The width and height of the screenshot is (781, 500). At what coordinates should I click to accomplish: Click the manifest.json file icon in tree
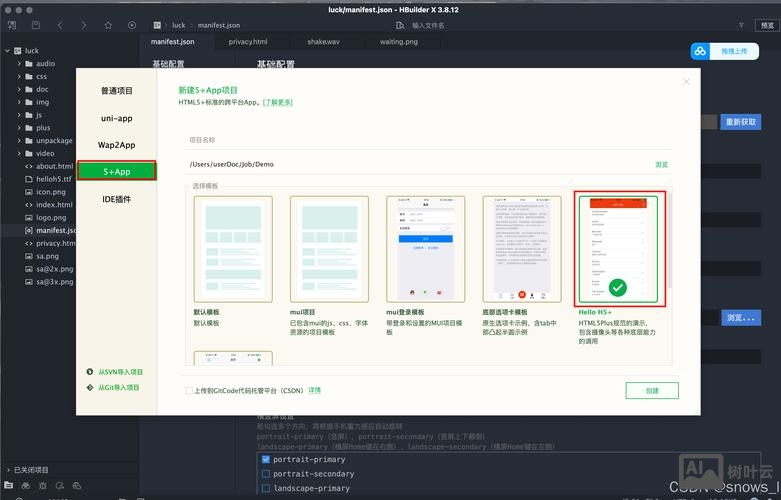(29, 231)
